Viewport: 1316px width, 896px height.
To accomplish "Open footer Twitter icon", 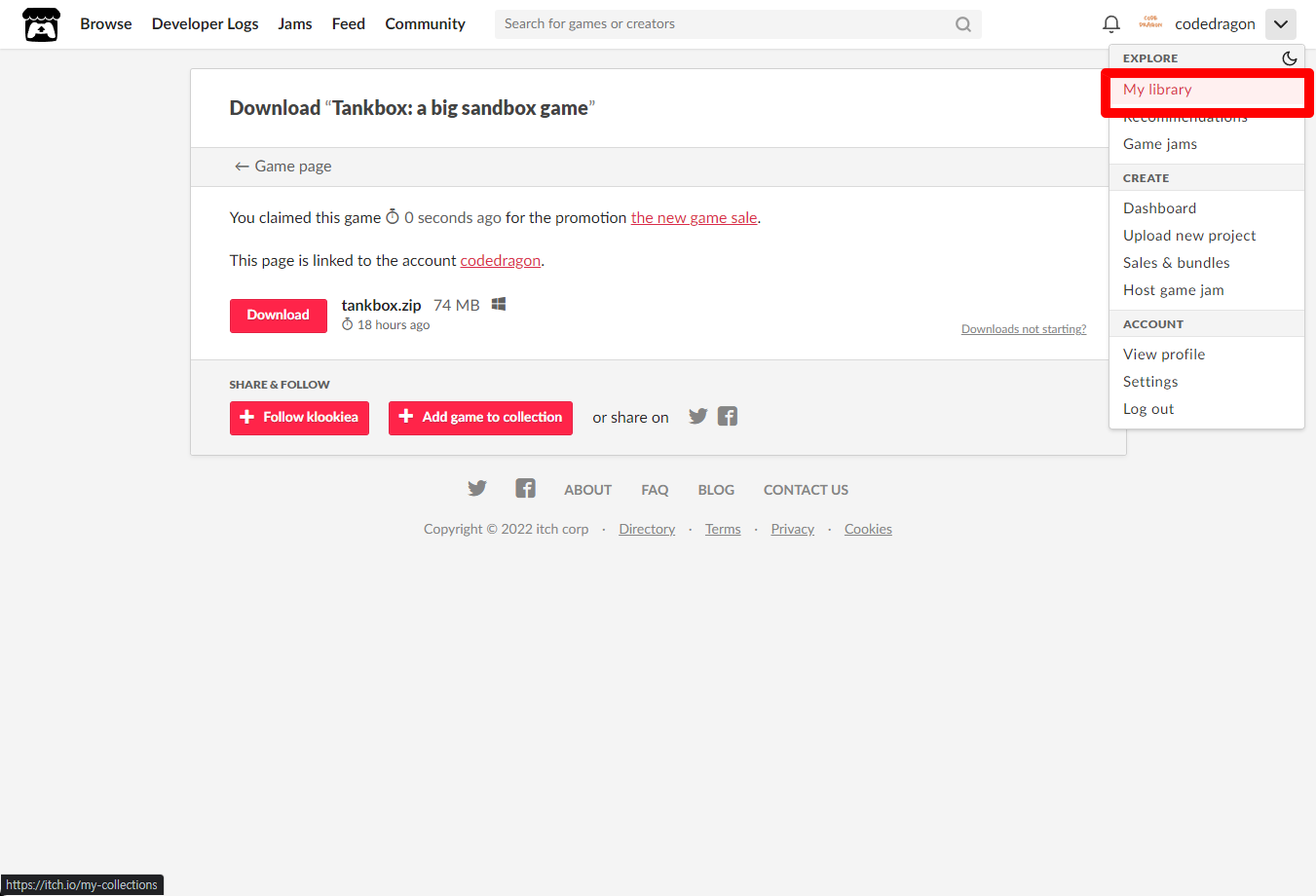I will (477, 489).
